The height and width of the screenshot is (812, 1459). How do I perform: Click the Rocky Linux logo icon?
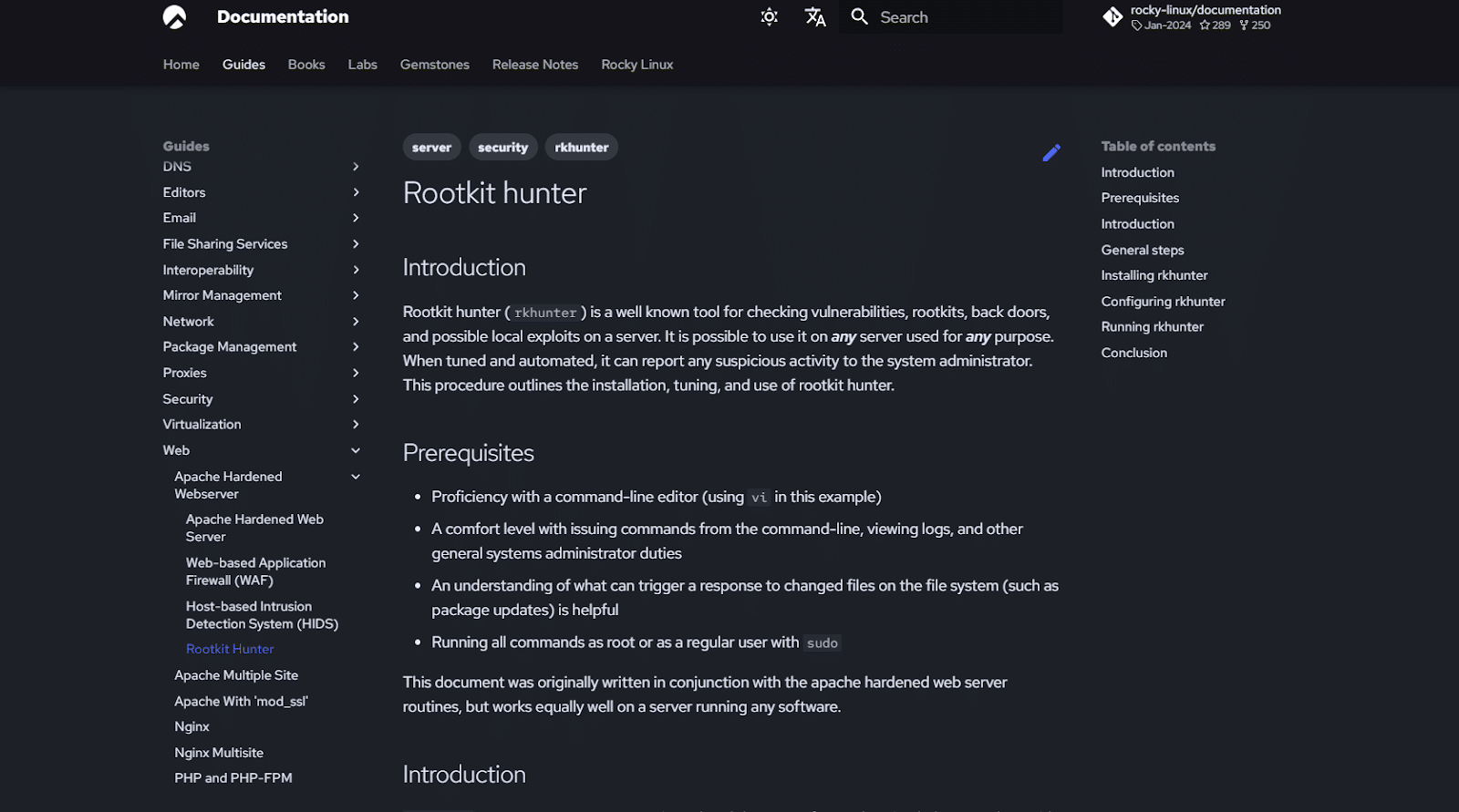click(174, 17)
